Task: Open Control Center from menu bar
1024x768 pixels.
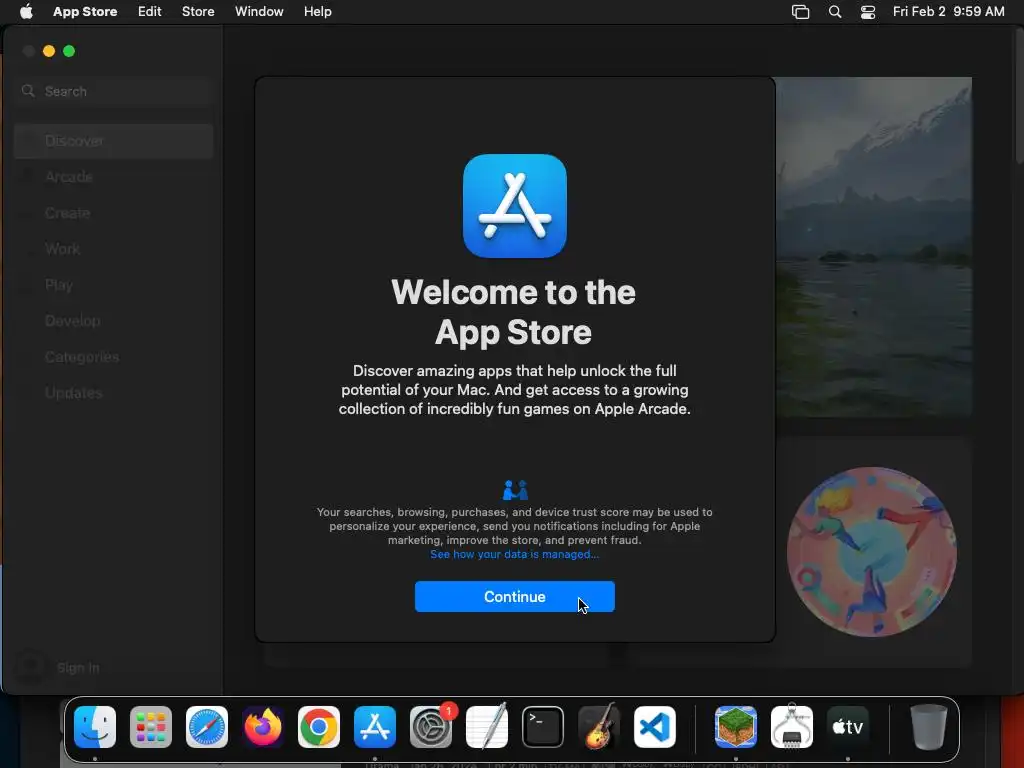Action: click(868, 12)
